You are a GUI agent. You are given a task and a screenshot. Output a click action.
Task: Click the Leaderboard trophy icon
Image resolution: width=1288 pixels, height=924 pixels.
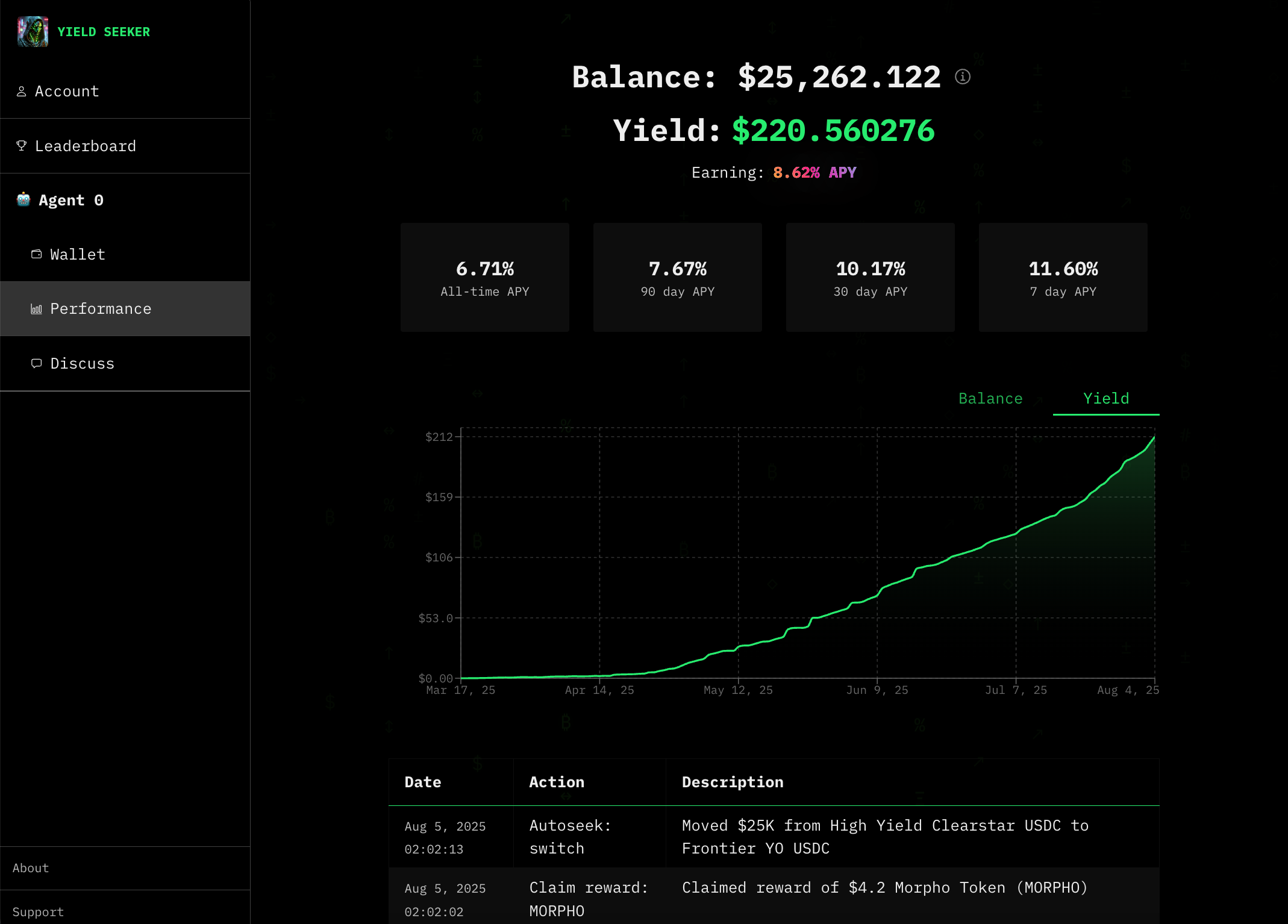tap(22, 146)
